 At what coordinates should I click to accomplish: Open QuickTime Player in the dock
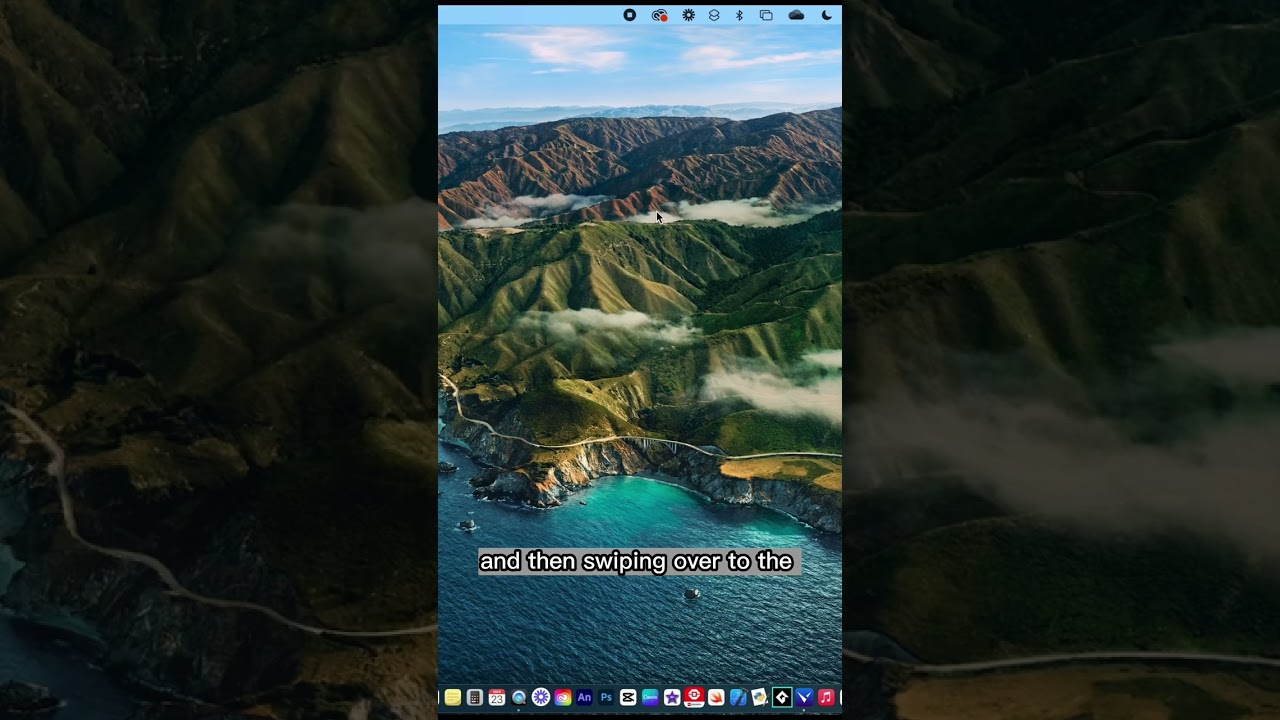519,697
